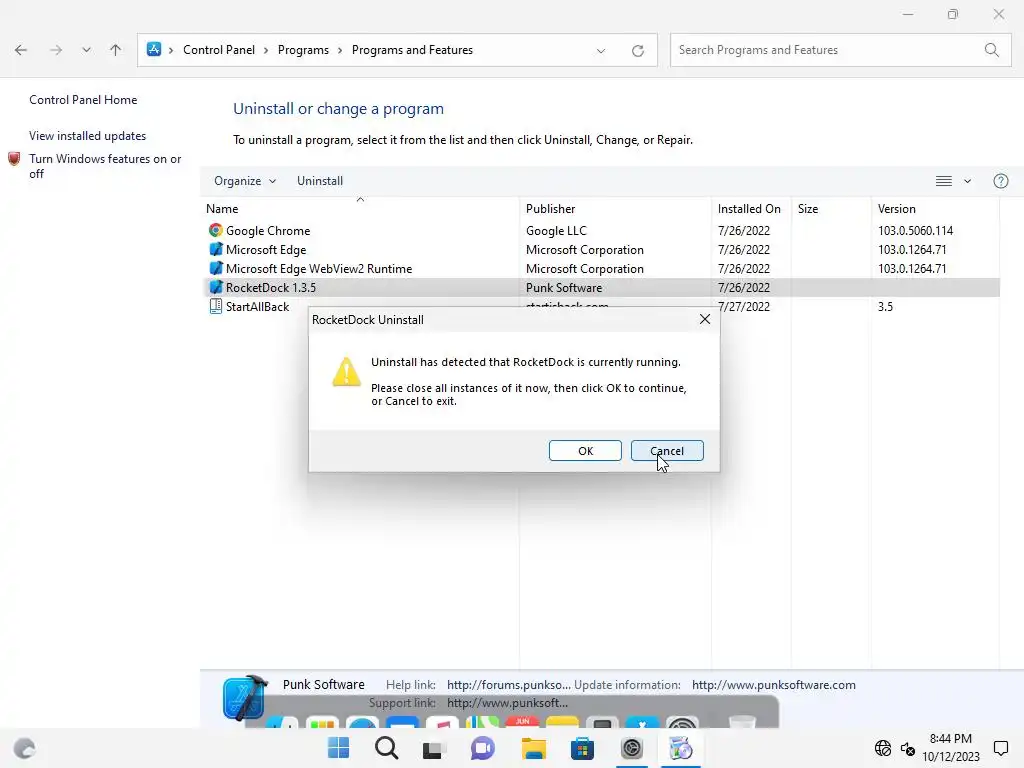Select Microsoft Edge row
The height and width of the screenshot is (768, 1024).
coord(602,249)
